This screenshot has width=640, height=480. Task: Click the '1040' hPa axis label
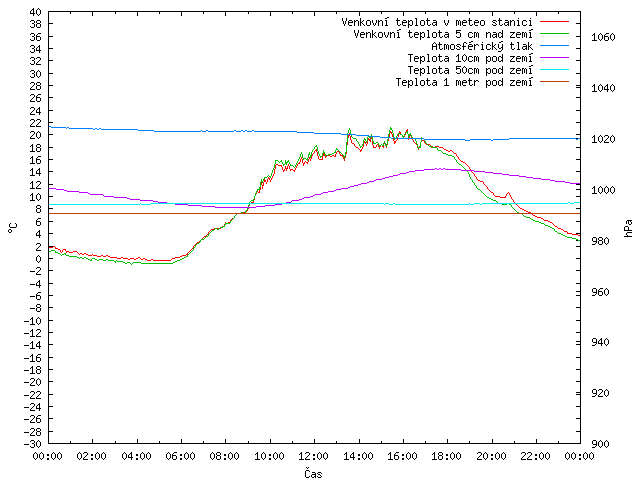coord(603,88)
